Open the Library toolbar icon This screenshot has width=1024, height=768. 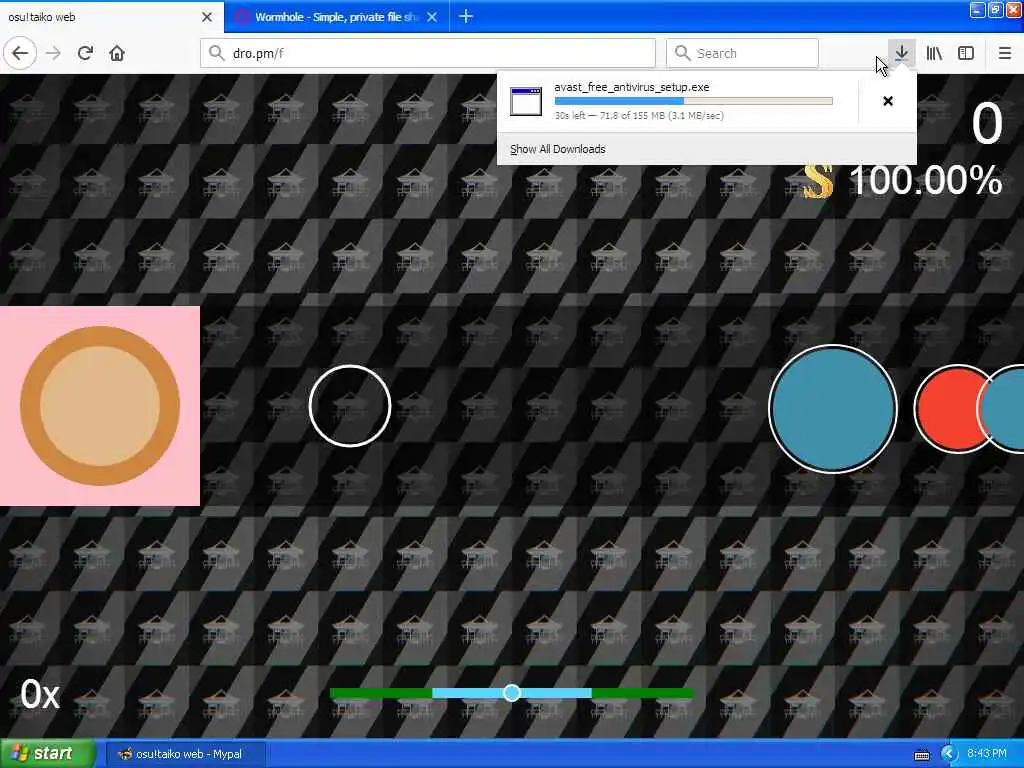[x=934, y=53]
